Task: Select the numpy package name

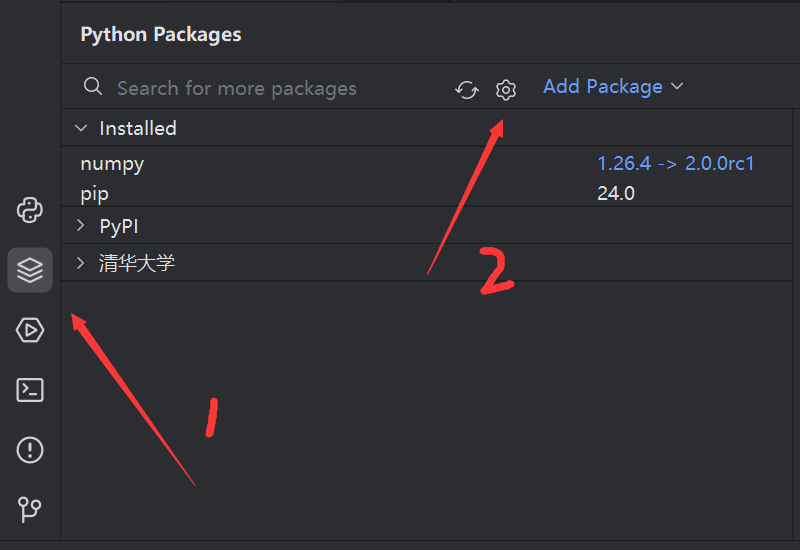Action: coord(112,164)
